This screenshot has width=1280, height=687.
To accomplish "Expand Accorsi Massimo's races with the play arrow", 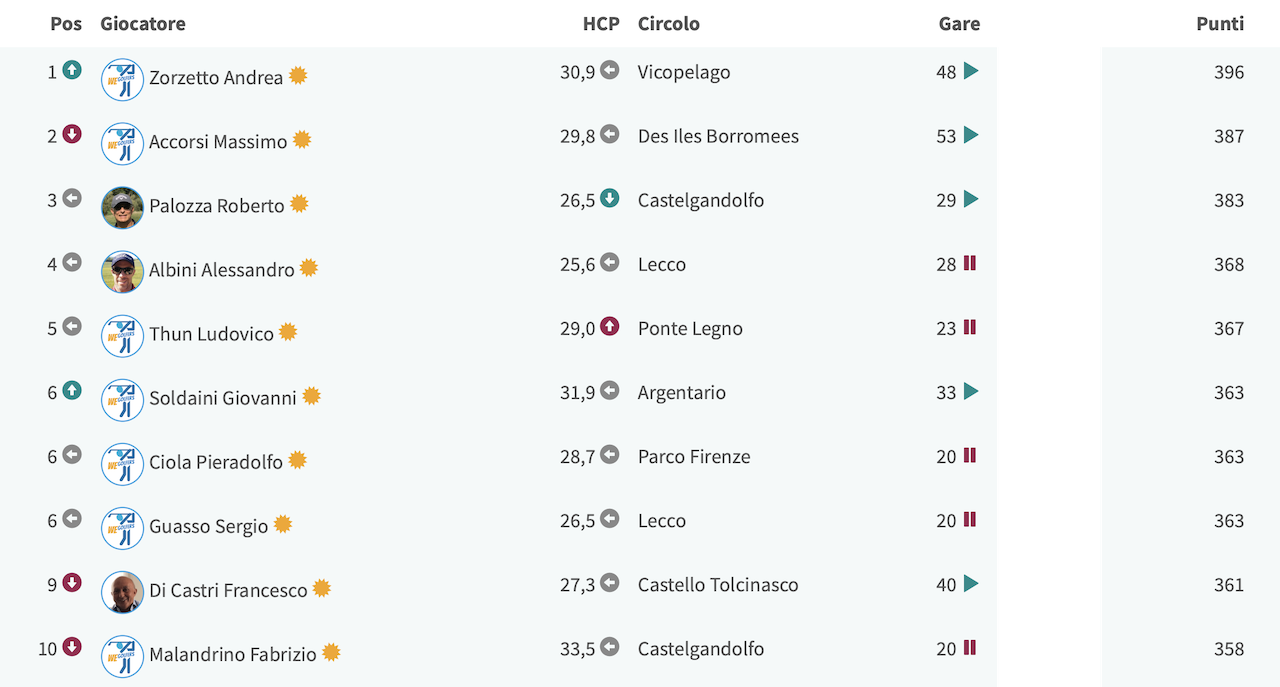I will [x=970, y=135].
